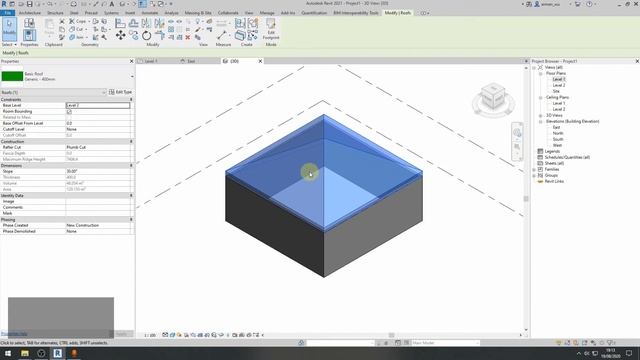The height and width of the screenshot is (360, 640).
Task: Toggle Select Underlay Elements in status bar
Action: 567,343
